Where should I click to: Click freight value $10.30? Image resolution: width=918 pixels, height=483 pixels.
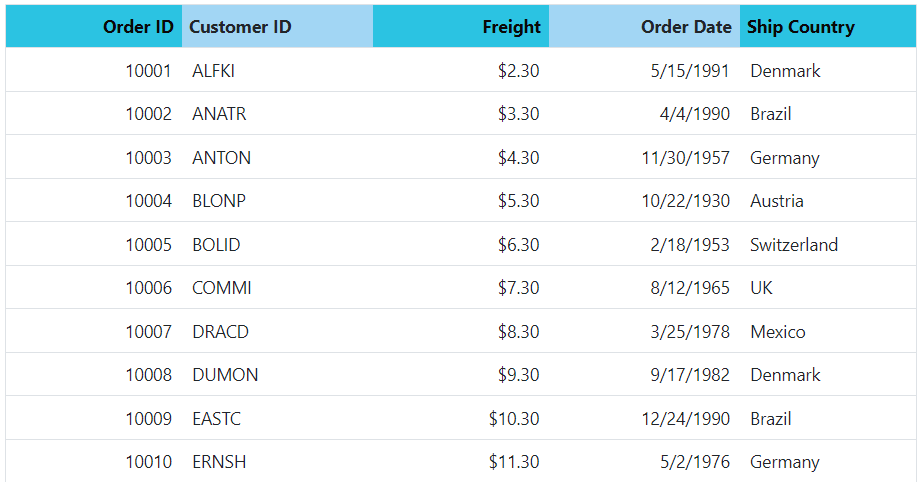tap(461, 418)
